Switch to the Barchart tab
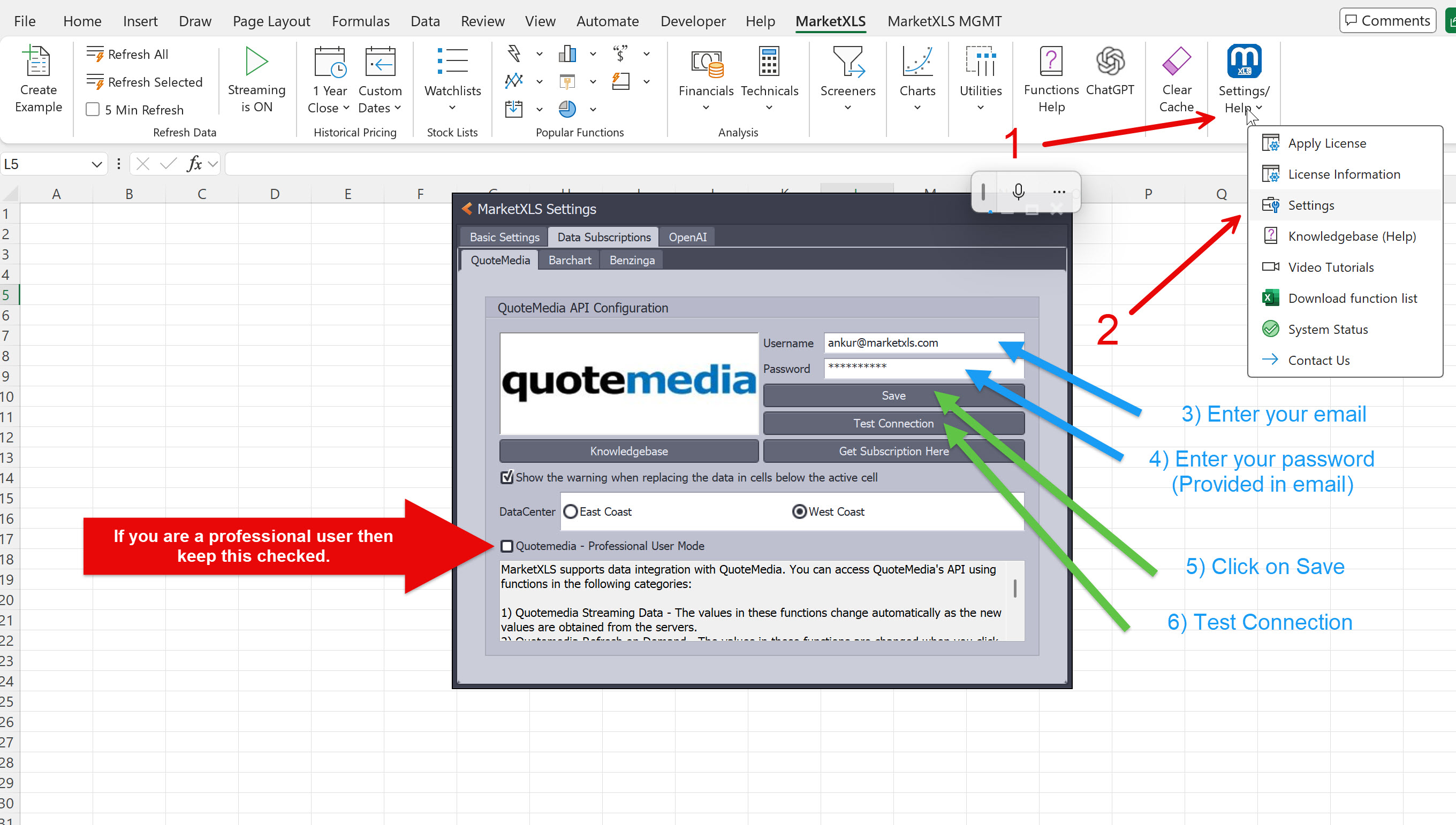The image size is (1456, 825). (x=569, y=260)
